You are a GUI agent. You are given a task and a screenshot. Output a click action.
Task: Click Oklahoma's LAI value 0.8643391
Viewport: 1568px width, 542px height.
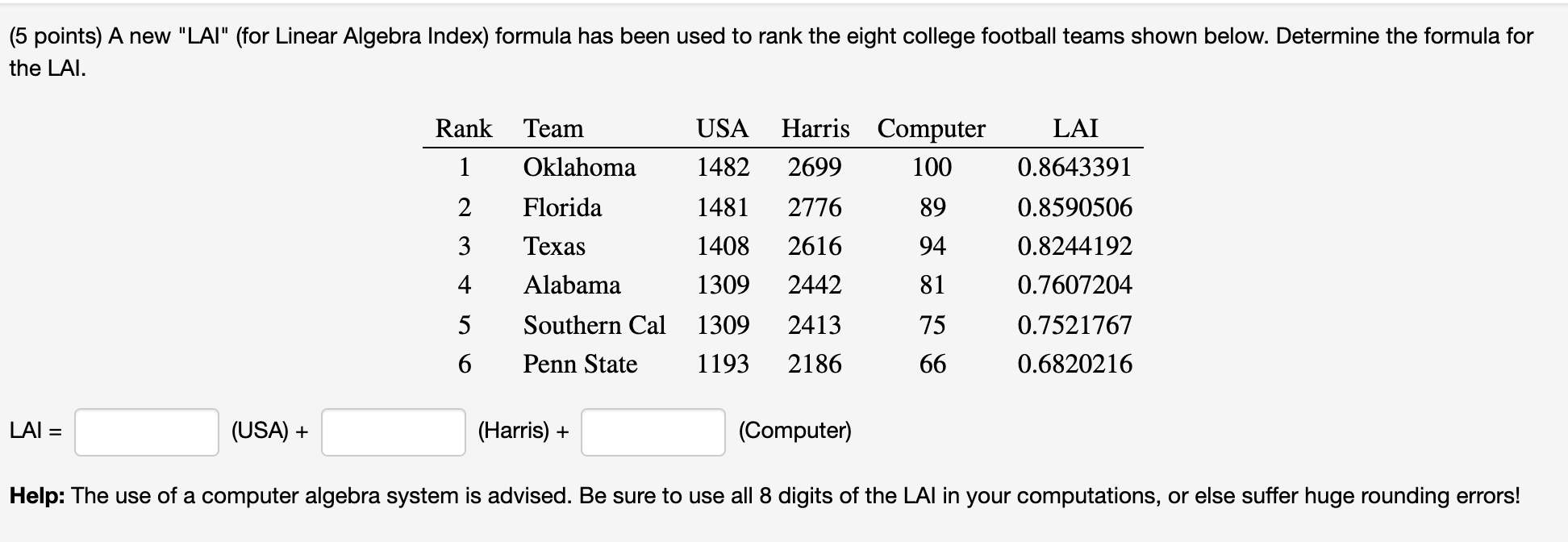pyautogui.click(x=1075, y=167)
